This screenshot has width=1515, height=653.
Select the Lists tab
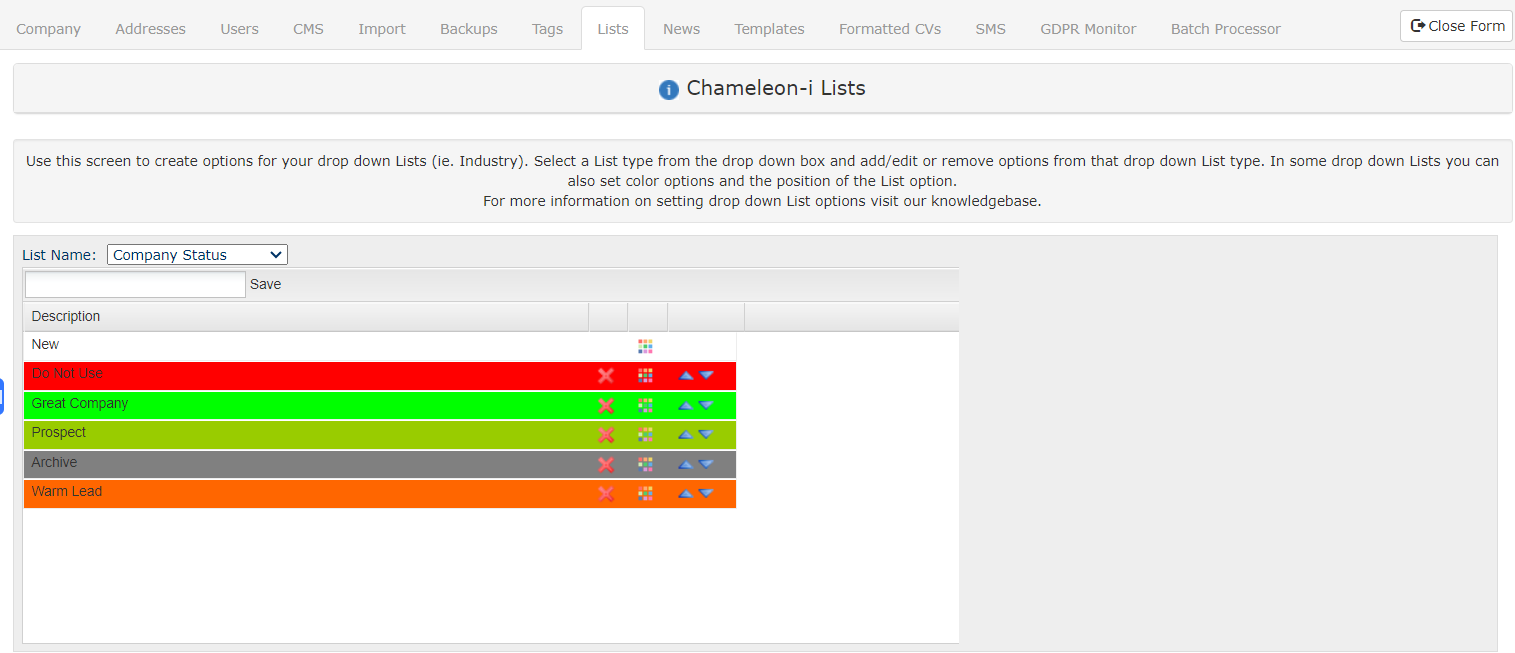(613, 29)
